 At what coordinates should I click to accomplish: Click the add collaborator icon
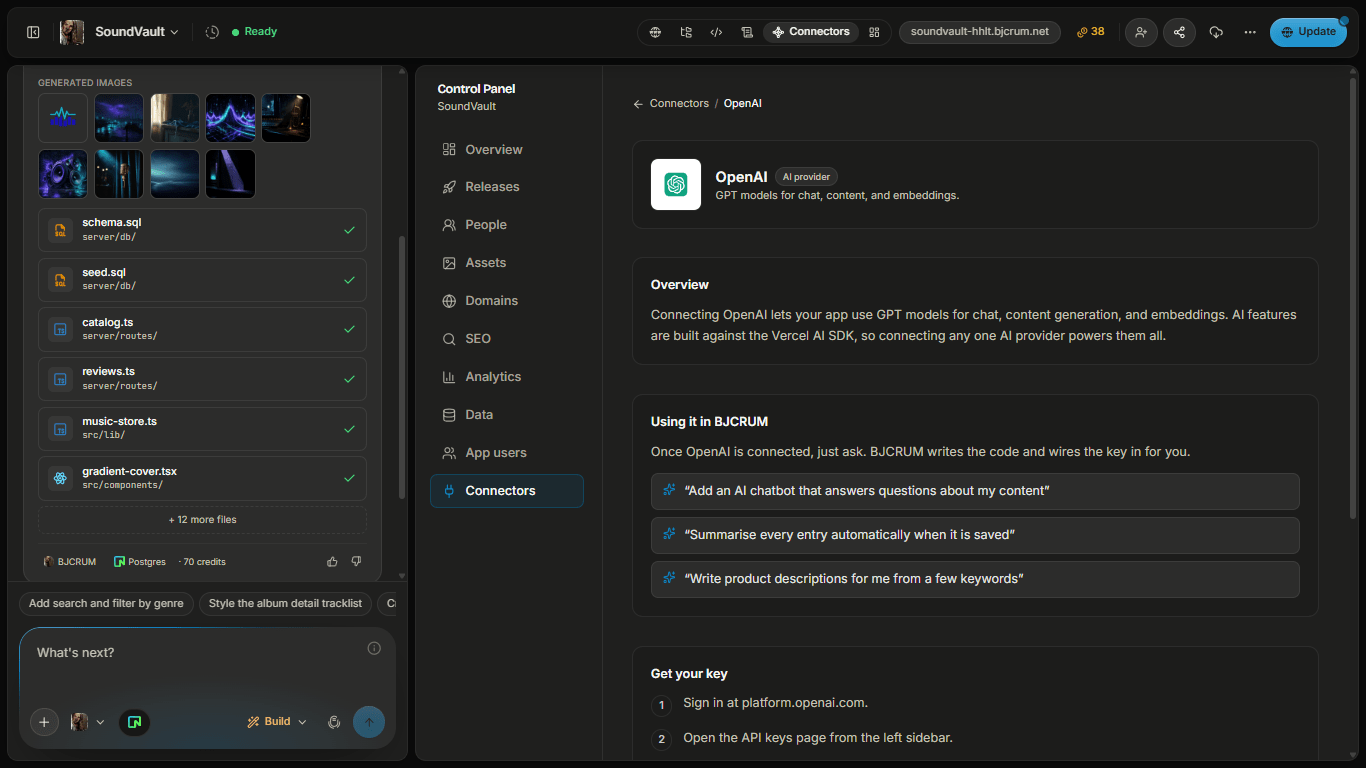click(1141, 32)
